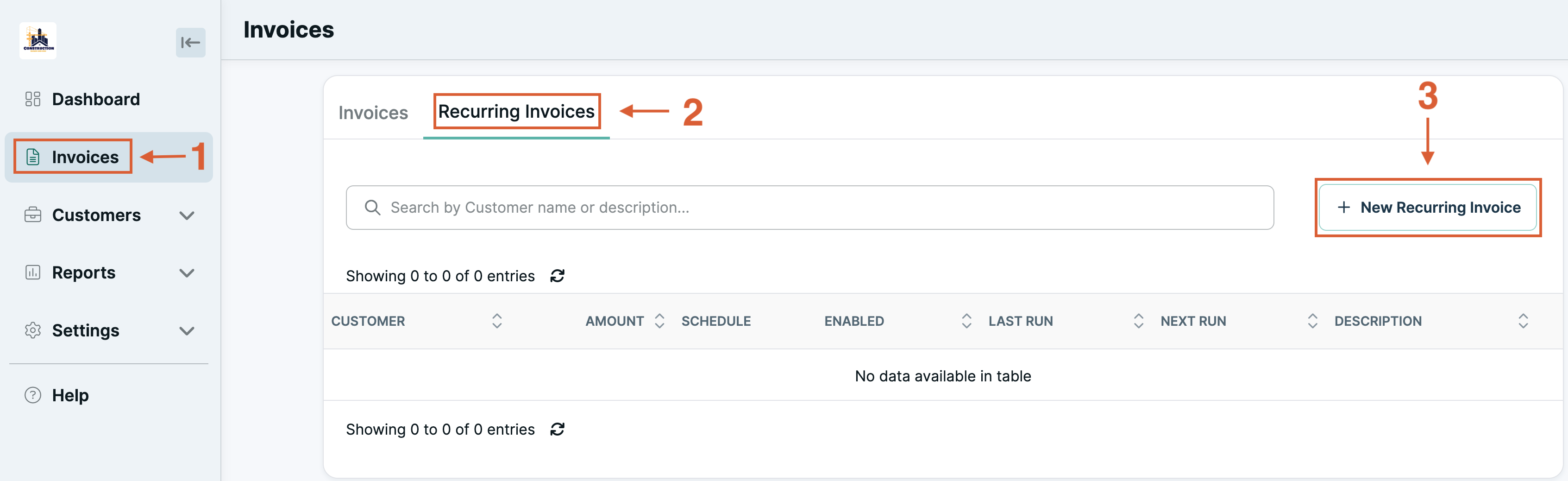
Task: Open the Dashboard via its grid icon
Action: point(32,99)
